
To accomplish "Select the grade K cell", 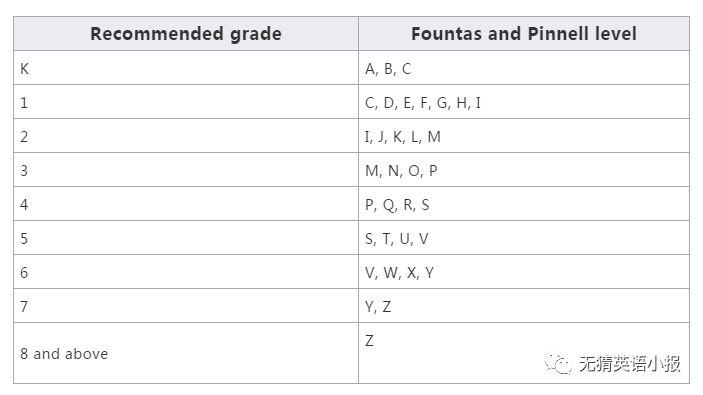I will coord(186,68).
